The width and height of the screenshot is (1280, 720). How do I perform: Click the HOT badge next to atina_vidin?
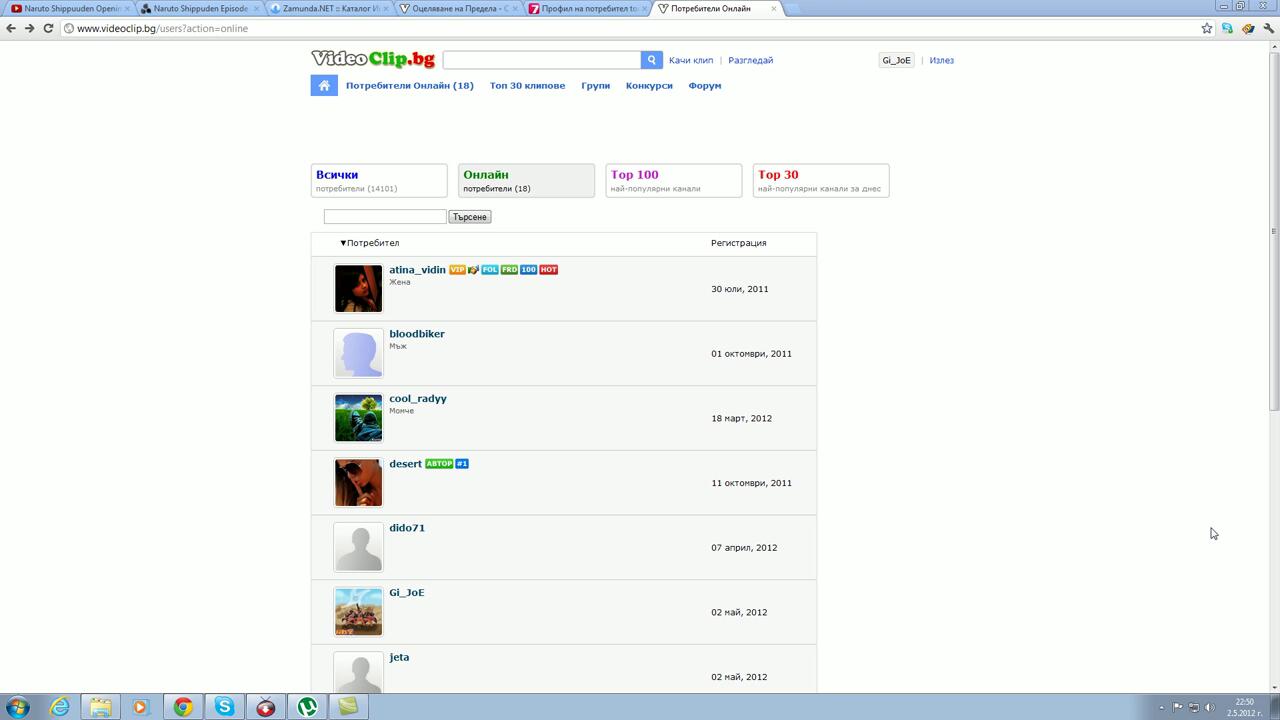pyautogui.click(x=548, y=270)
